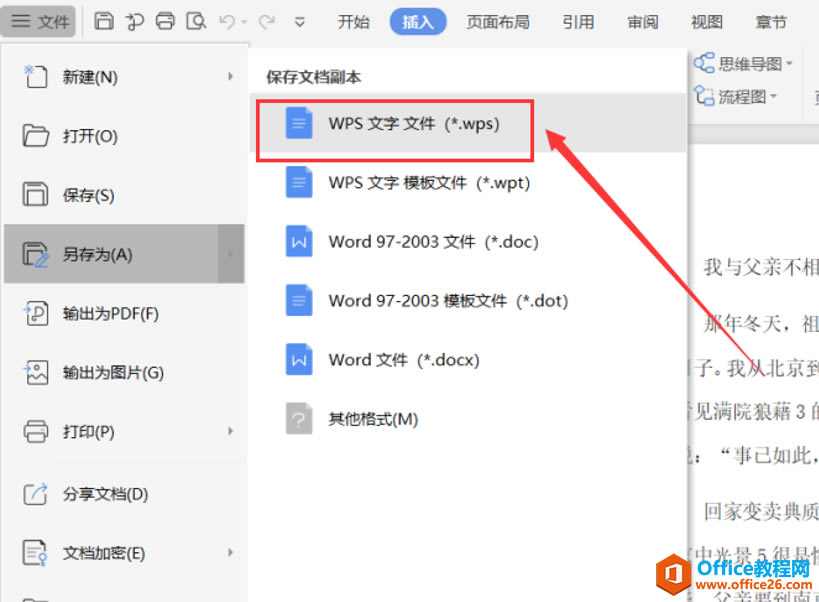Click the Redo arrow icon
This screenshot has width=819, height=602.
pos(267,21)
